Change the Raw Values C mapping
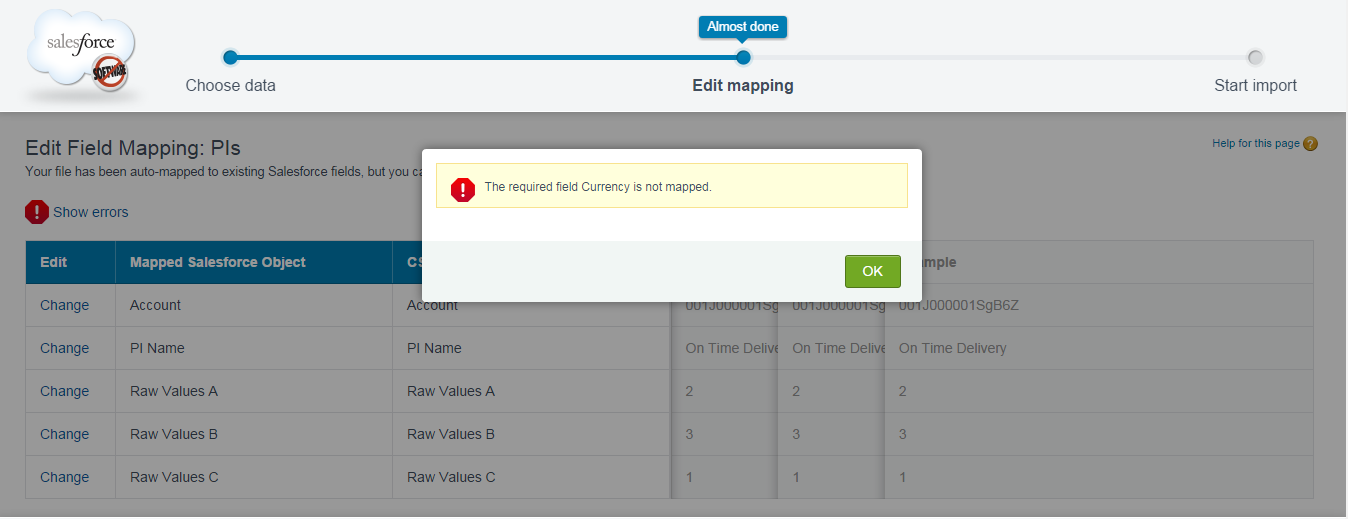 [x=64, y=477]
